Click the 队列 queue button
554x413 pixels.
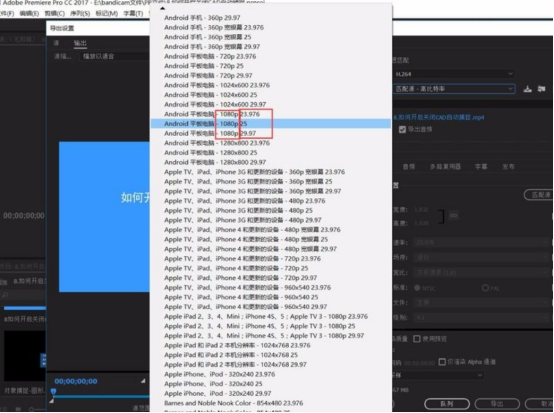tap(447, 403)
